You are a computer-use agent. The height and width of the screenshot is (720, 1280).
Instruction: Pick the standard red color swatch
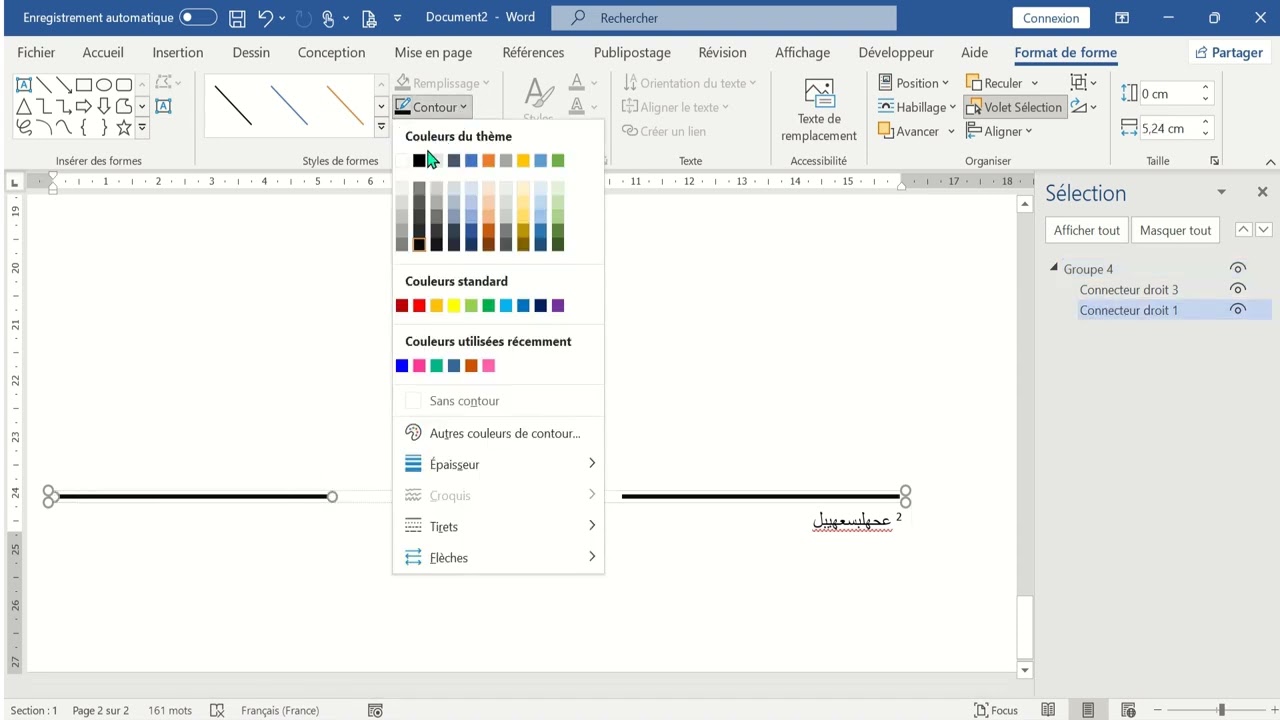point(419,305)
